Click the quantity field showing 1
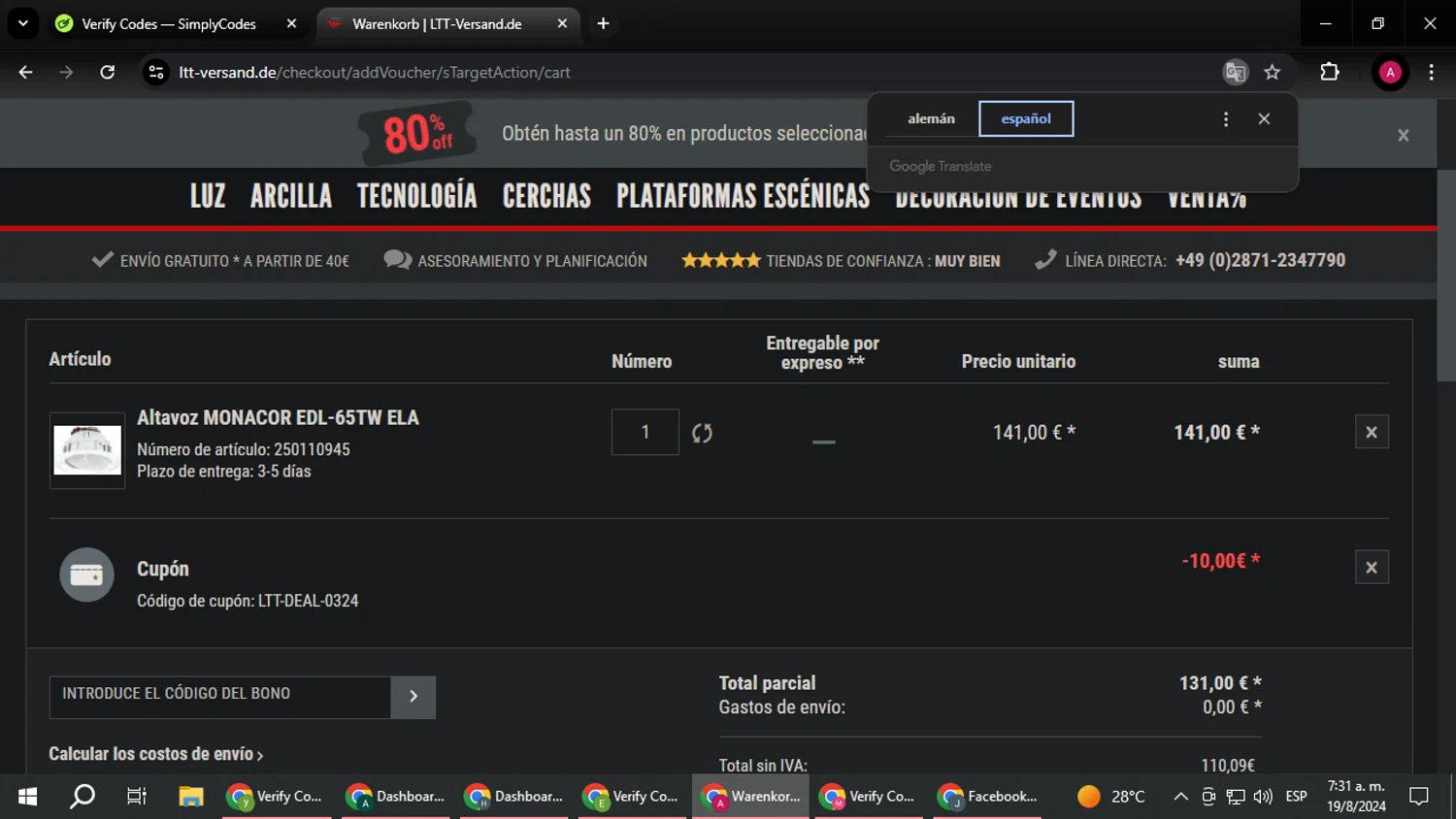This screenshot has width=1456, height=819. tap(645, 432)
